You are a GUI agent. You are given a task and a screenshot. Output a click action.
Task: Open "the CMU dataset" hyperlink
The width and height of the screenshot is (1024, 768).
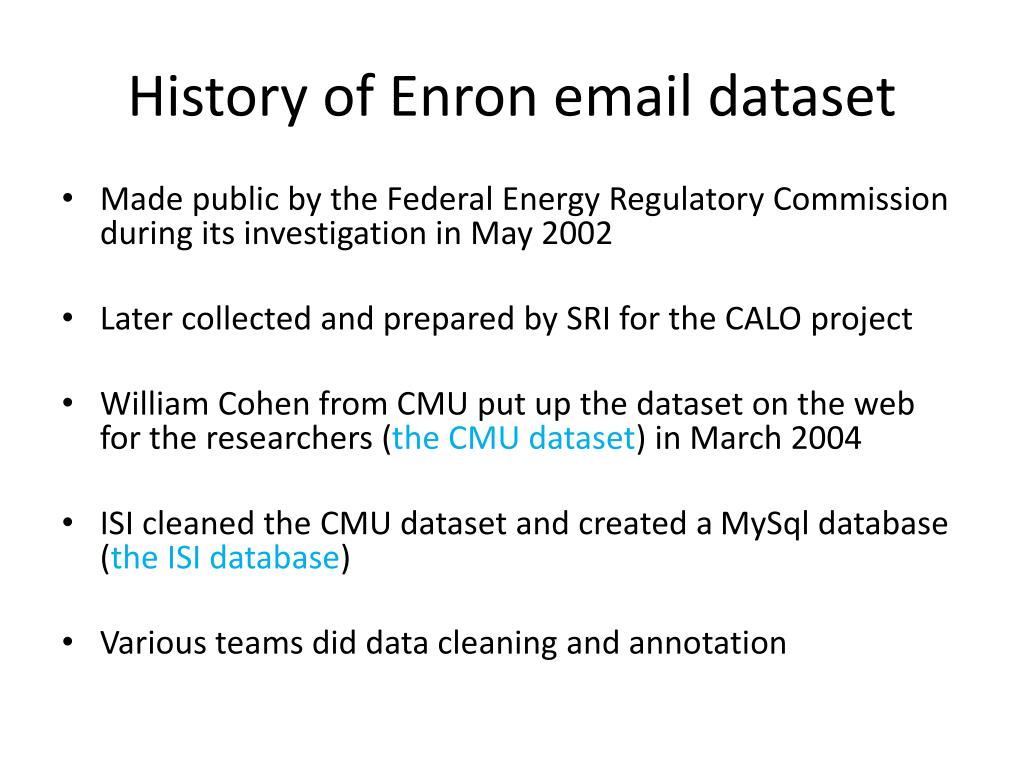coord(513,438)
